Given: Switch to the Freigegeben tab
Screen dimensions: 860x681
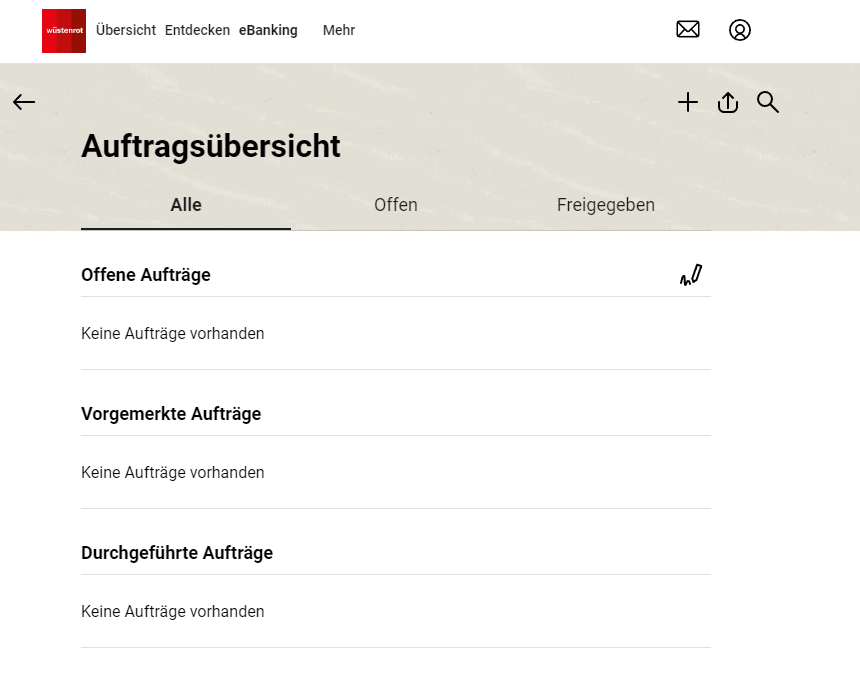Looking at the screenshot, I should 606,205.
